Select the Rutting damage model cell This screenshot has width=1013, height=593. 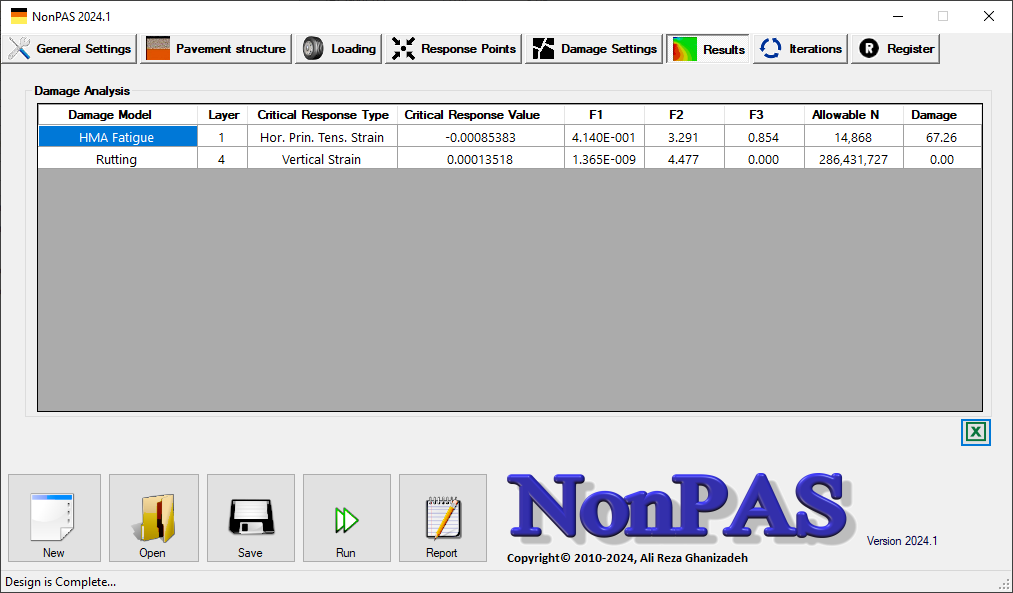pyautogui.click(x=117, y=159)
